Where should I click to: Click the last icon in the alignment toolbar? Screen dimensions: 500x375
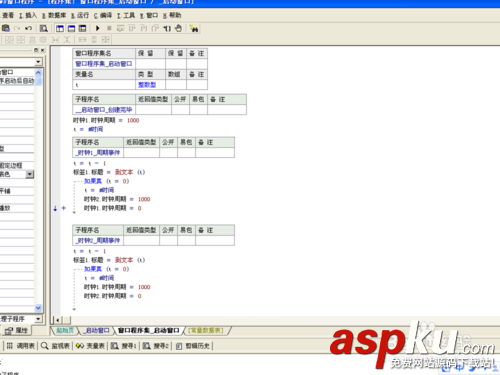click(106, 40)
